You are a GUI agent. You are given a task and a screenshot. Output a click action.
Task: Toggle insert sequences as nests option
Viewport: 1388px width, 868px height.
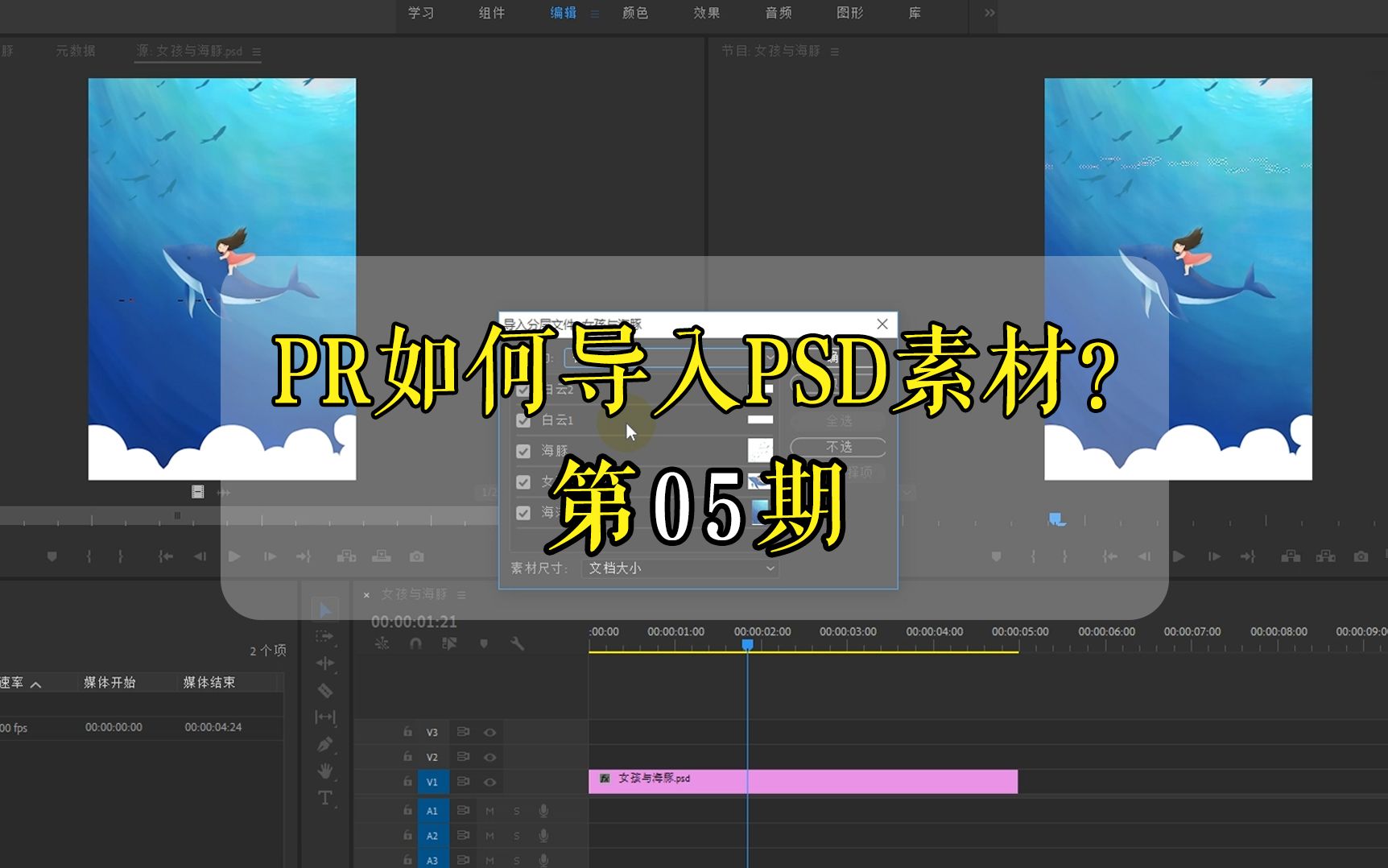(382, 643)
